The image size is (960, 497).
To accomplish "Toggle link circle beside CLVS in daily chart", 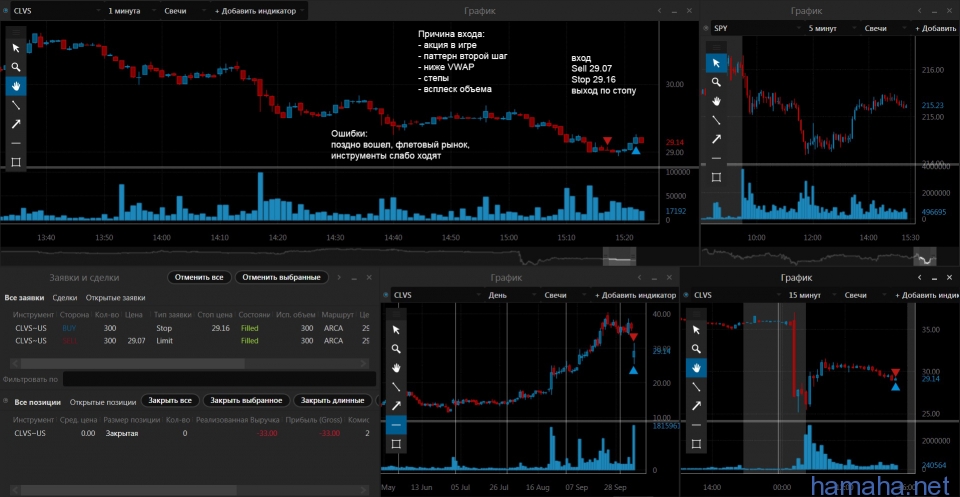I will coord(386,294).
